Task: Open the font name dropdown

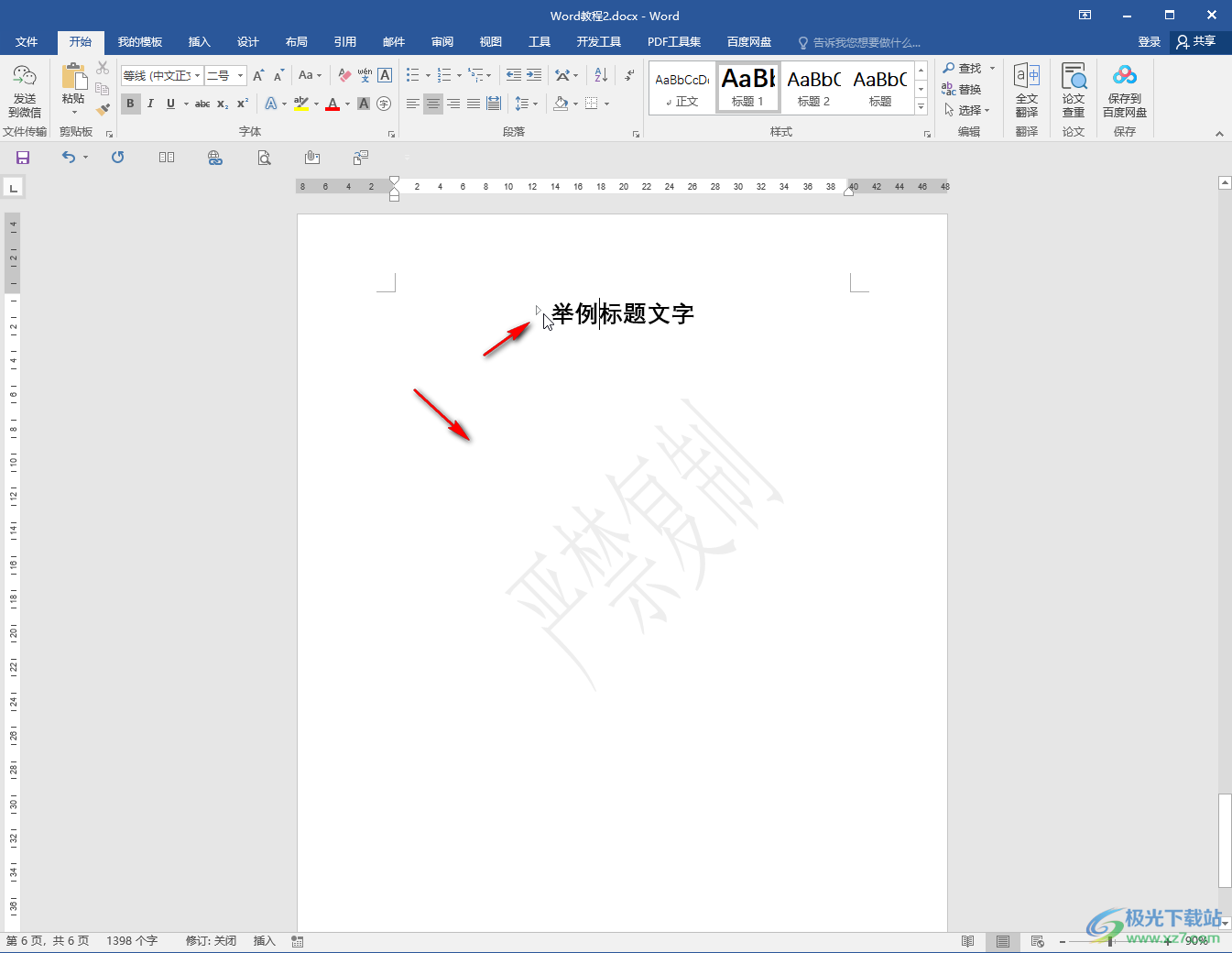Action: click(197, 75)
